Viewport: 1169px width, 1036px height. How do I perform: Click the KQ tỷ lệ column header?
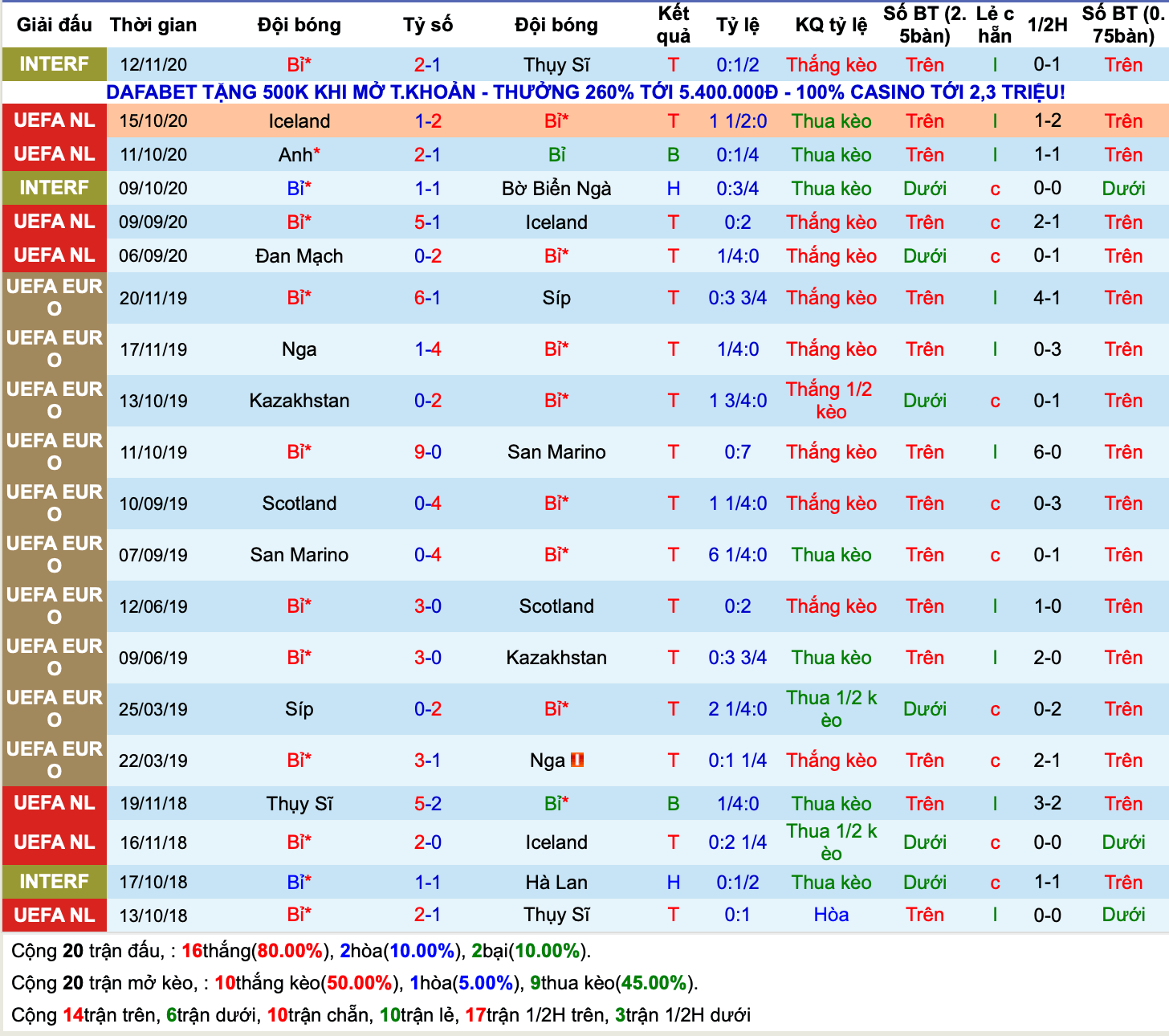(831, 25)
